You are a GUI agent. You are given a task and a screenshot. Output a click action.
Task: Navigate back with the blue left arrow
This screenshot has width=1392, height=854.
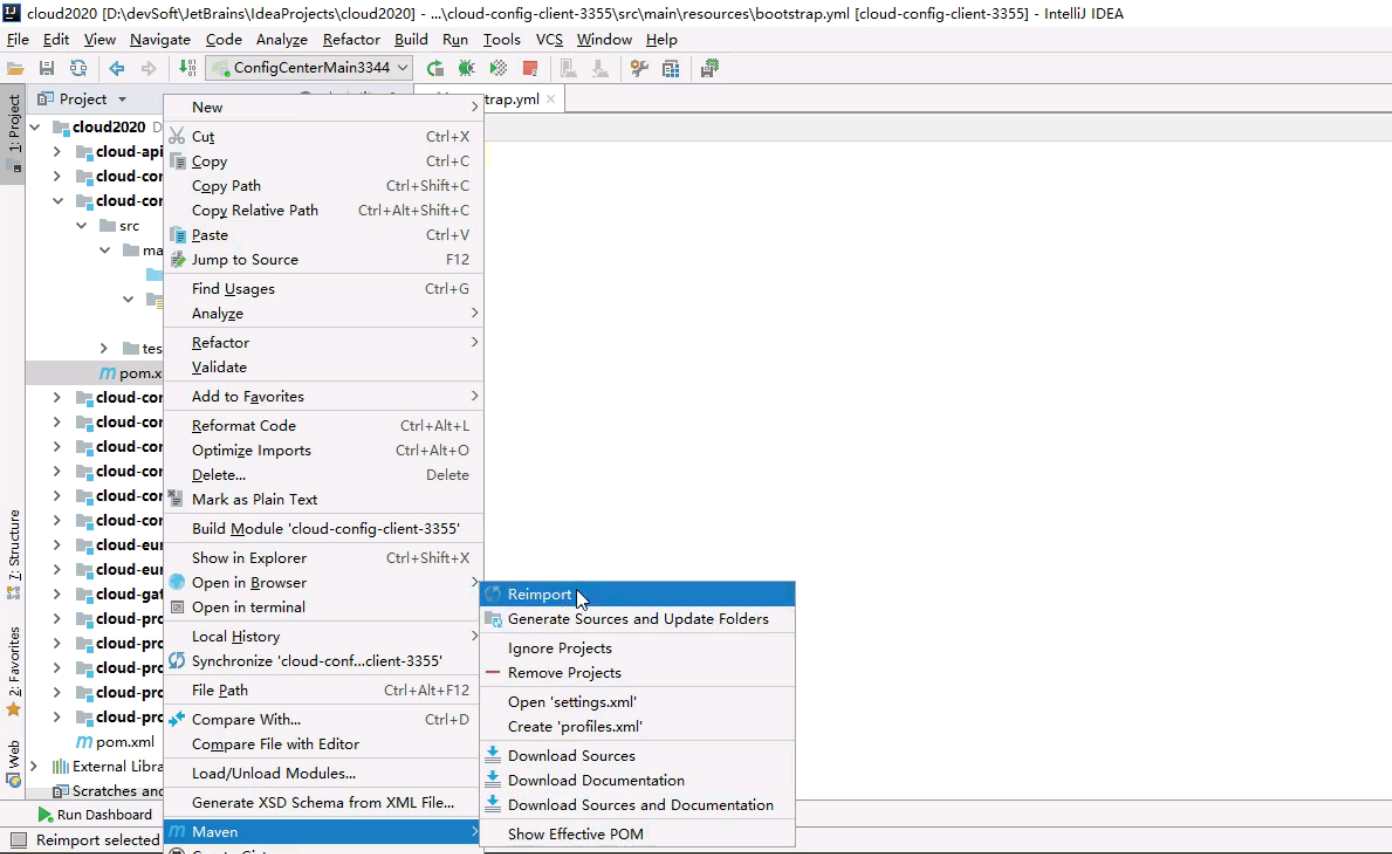117,68
